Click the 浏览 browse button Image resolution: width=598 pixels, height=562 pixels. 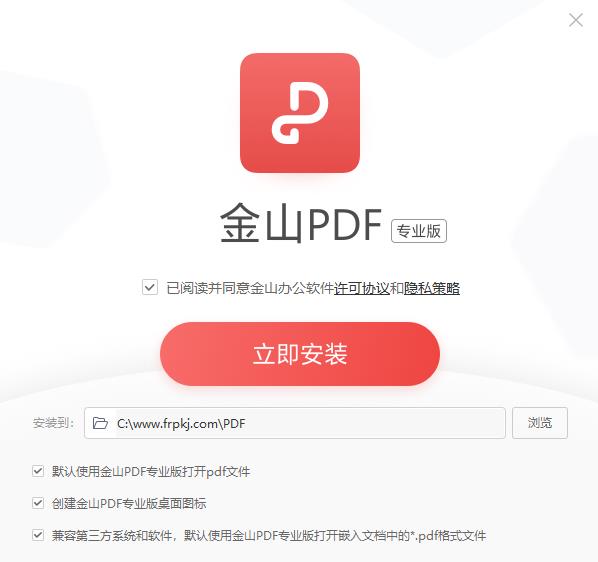point(540,423)
